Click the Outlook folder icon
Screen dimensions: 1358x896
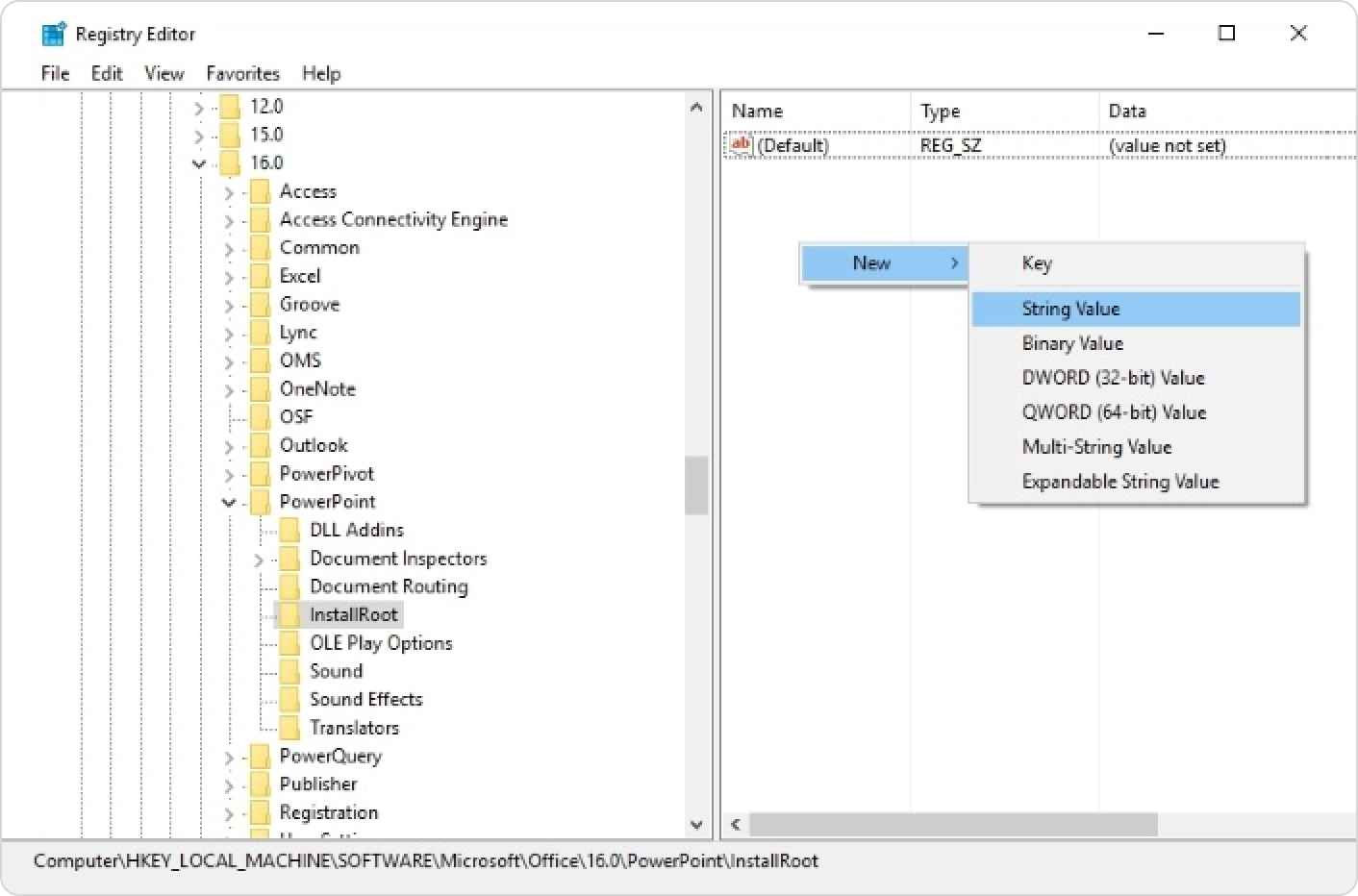point(259,446)
